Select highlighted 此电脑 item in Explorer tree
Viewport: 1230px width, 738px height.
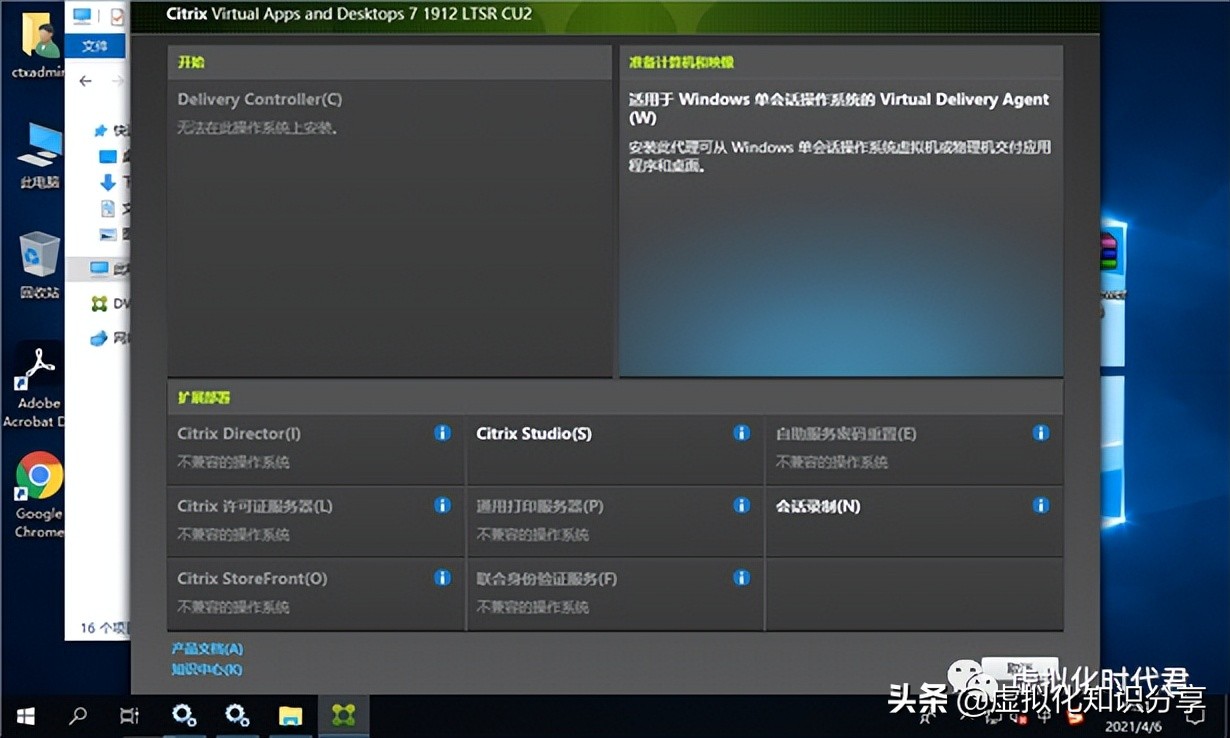pyautogui.click(x=98, y=268)
